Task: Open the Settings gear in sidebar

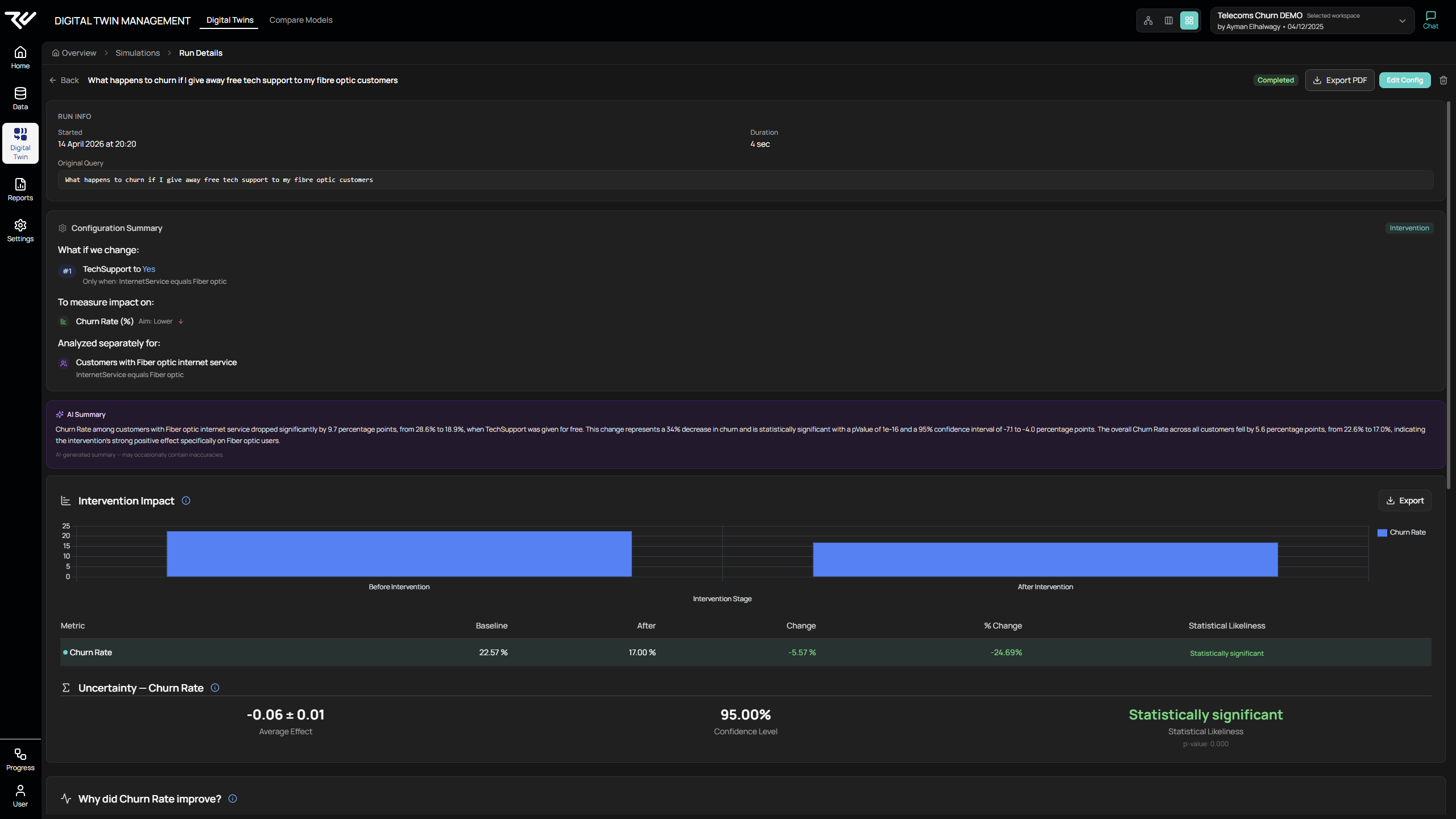Action: (20, 230)
